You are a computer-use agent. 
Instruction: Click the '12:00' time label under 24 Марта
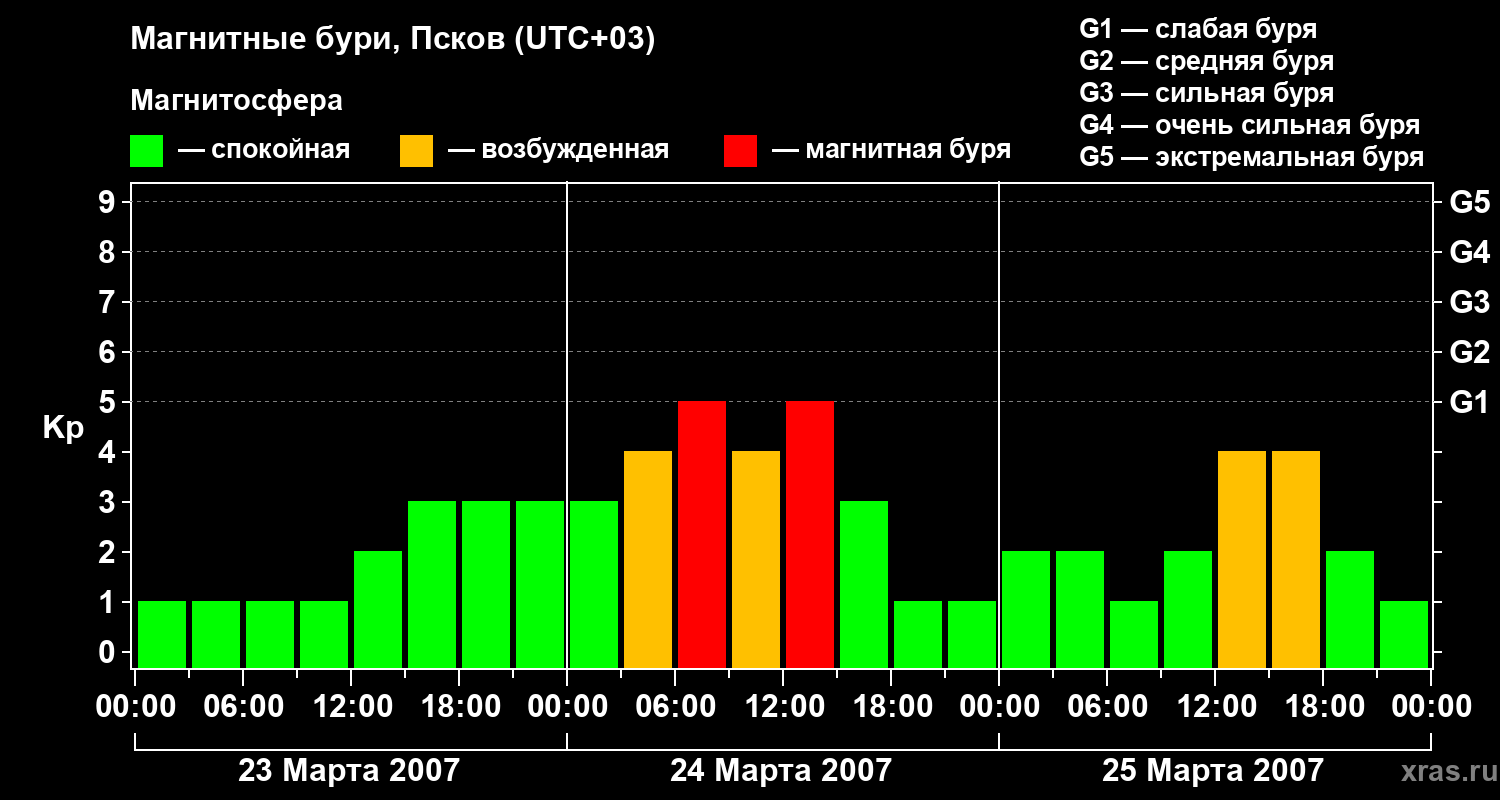click(783, 706)
